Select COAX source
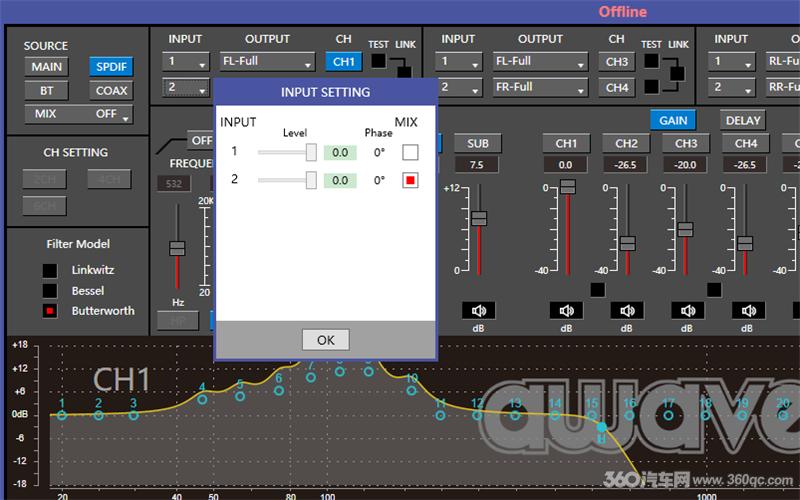Viewport: 800px width, 500px height. click(x=111, y=90)
